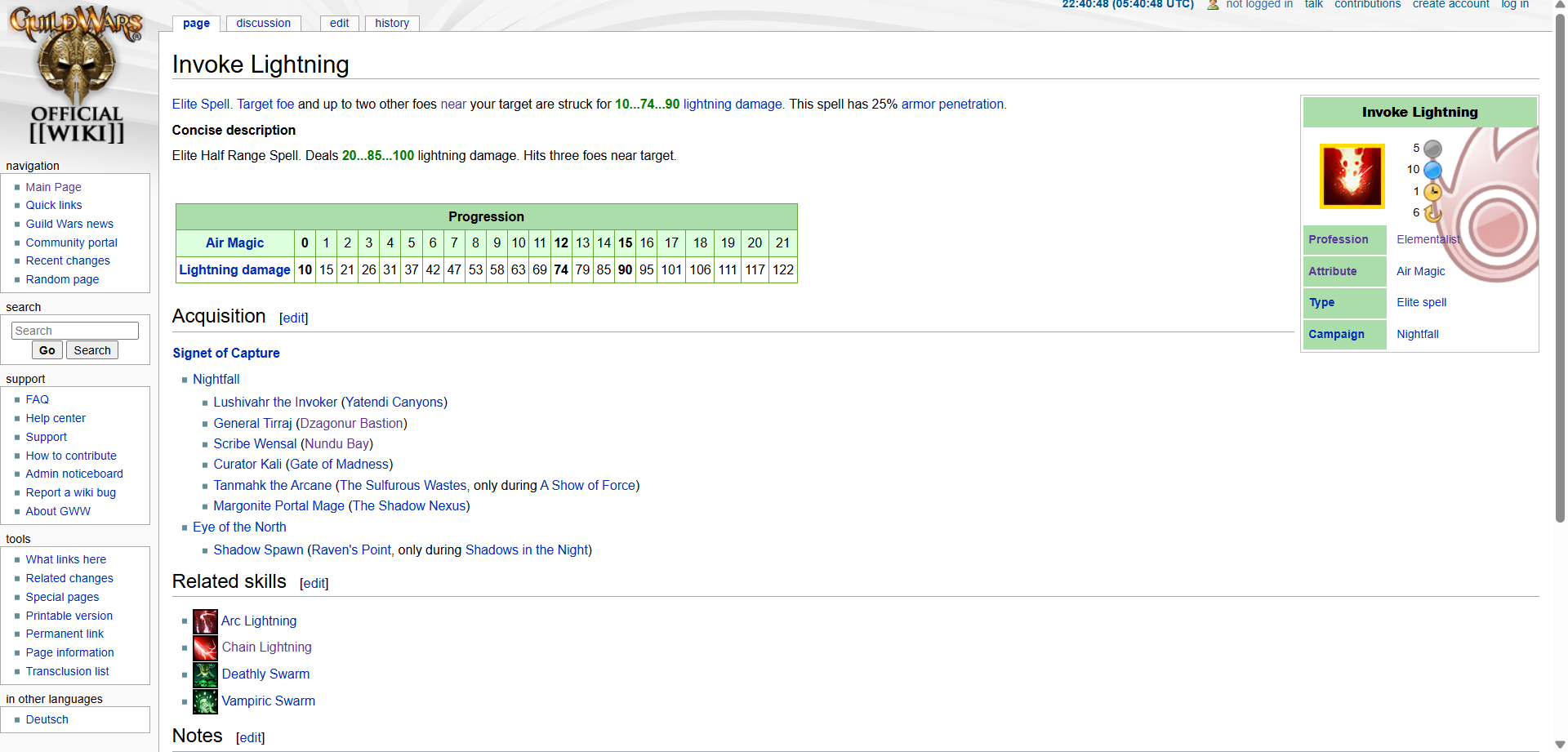The height and width of the screenshot is (752, 1568).
Task: Open About GWW link
Action: [x=58, y=511]
